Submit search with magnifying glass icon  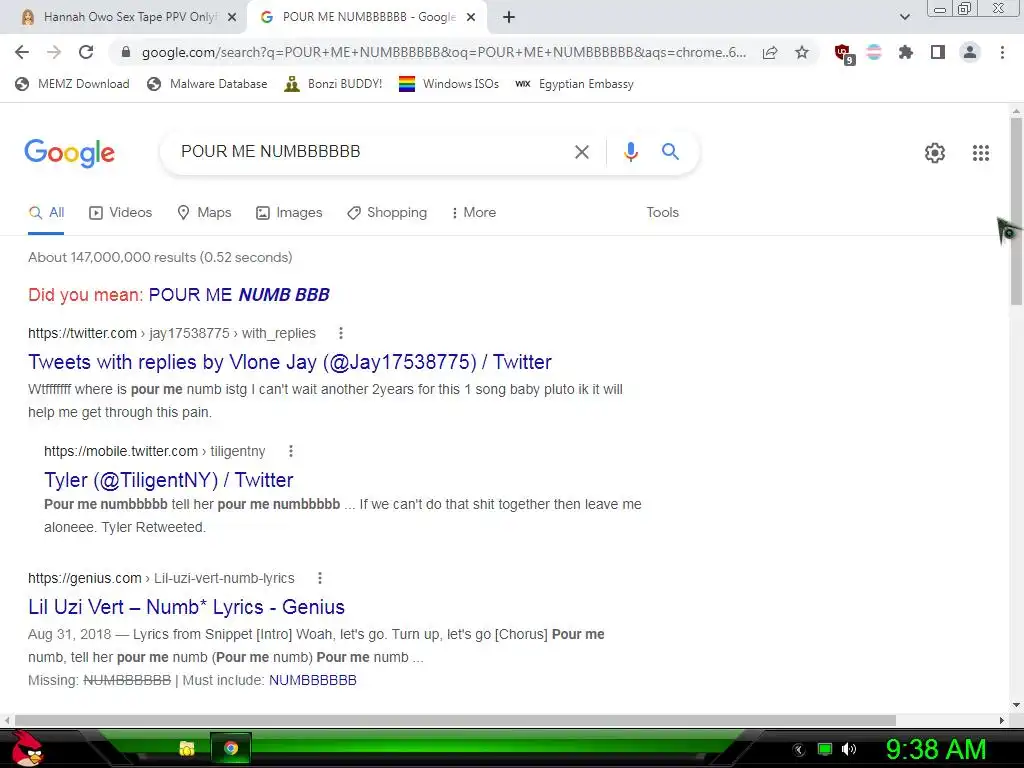[x=670, y=152]
